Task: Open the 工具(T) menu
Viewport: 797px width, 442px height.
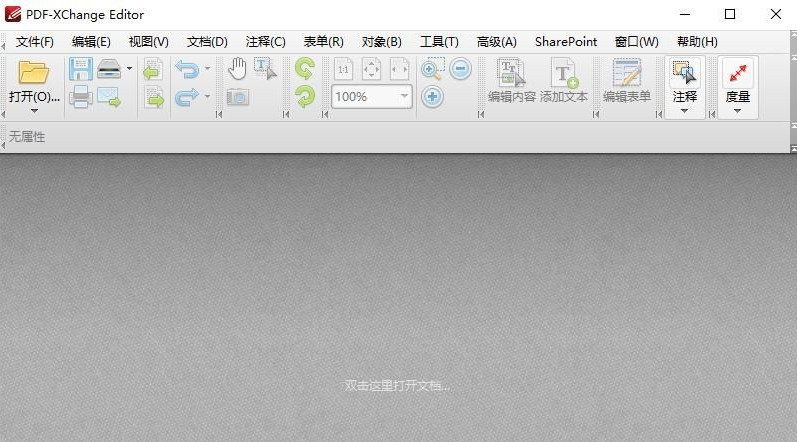Action: [439, 42]
